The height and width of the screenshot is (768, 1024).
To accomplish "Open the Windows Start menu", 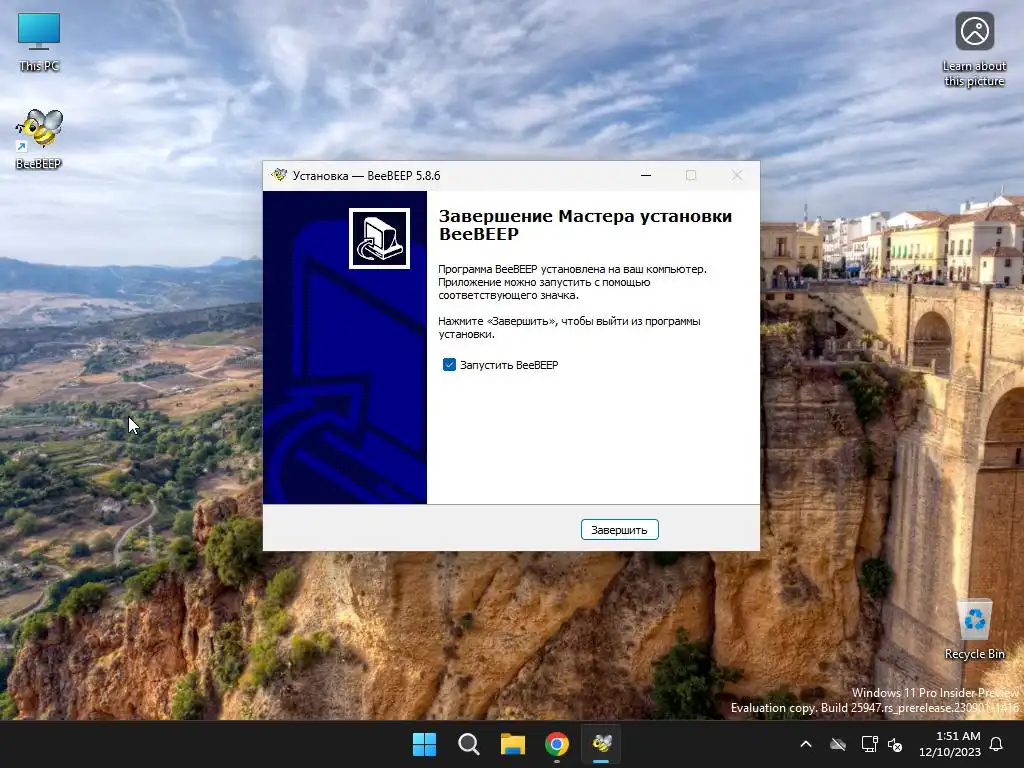I will click(424, 744).
